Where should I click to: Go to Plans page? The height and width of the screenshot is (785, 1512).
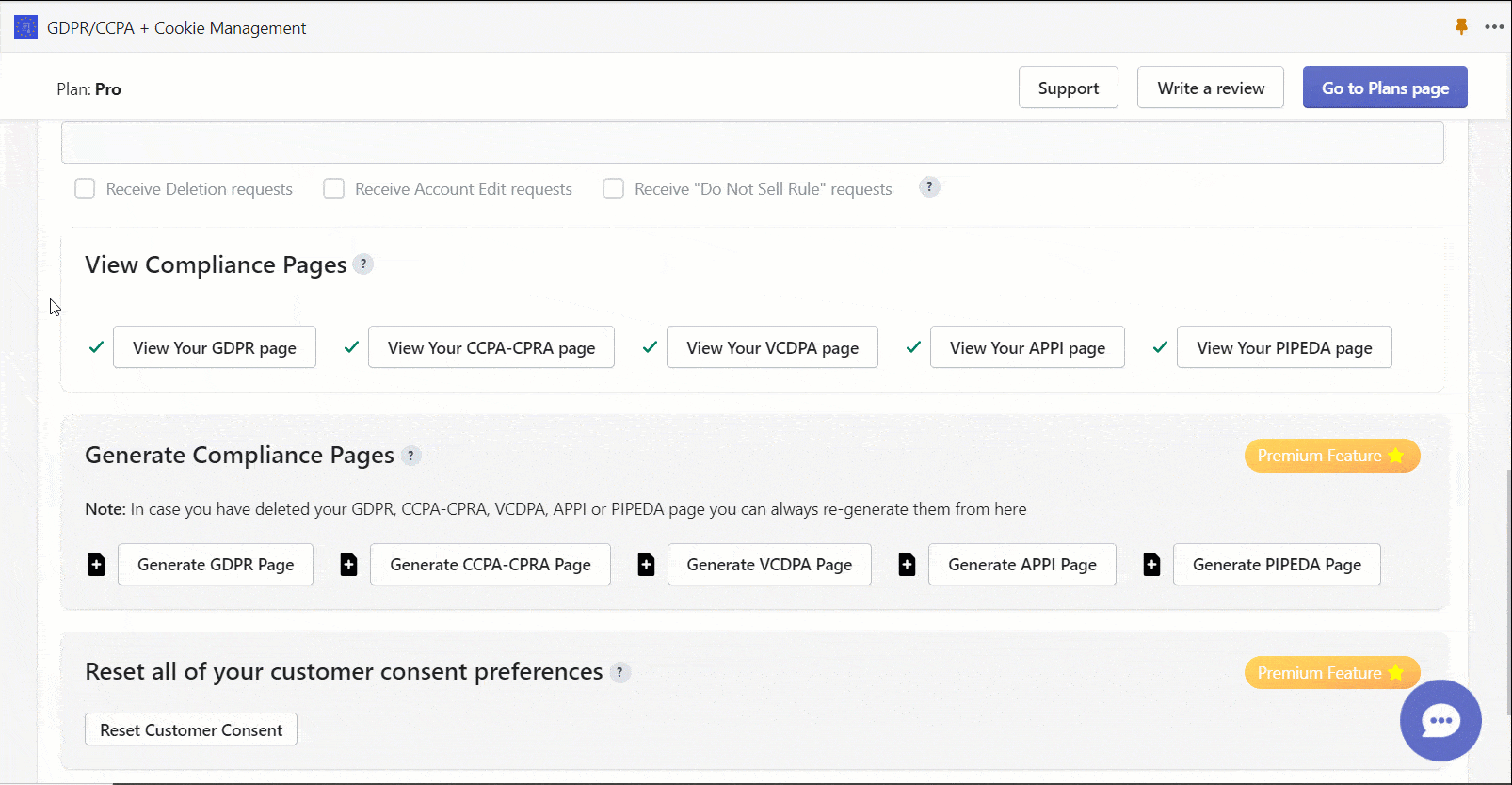coord(1385,88)
